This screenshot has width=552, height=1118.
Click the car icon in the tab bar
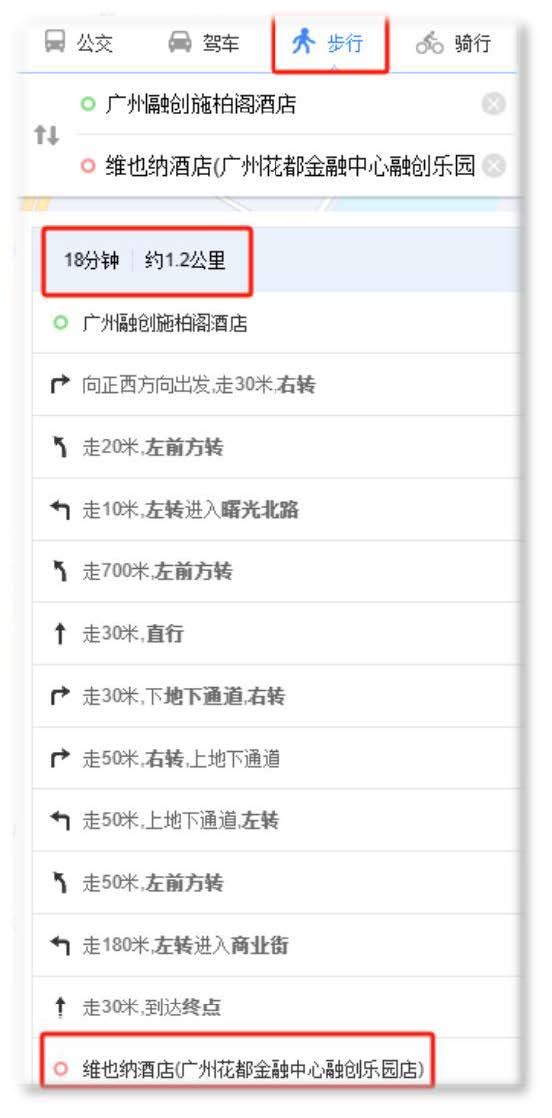tap(180, 43)
